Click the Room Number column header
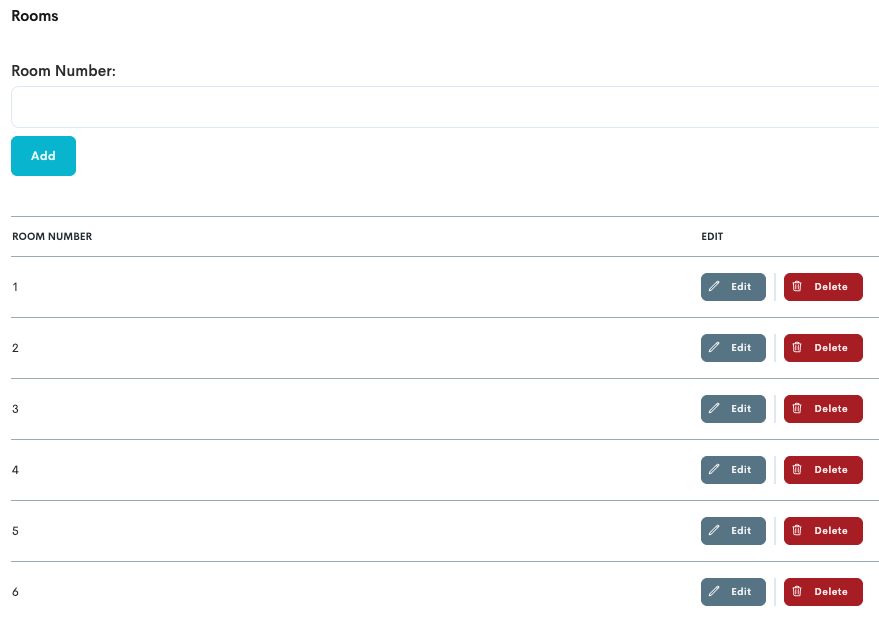The height and width of the screenshot is (622, 879). (52, 237)
